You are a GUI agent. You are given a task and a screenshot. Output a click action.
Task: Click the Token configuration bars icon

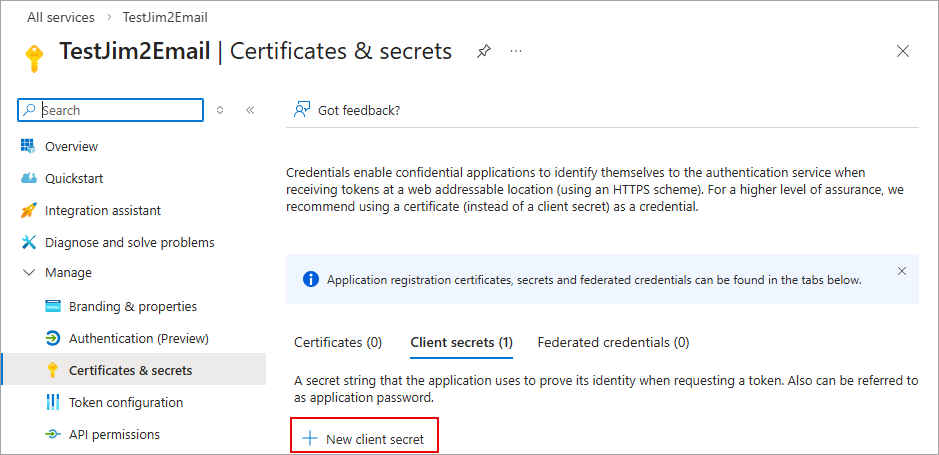point(53,402)
